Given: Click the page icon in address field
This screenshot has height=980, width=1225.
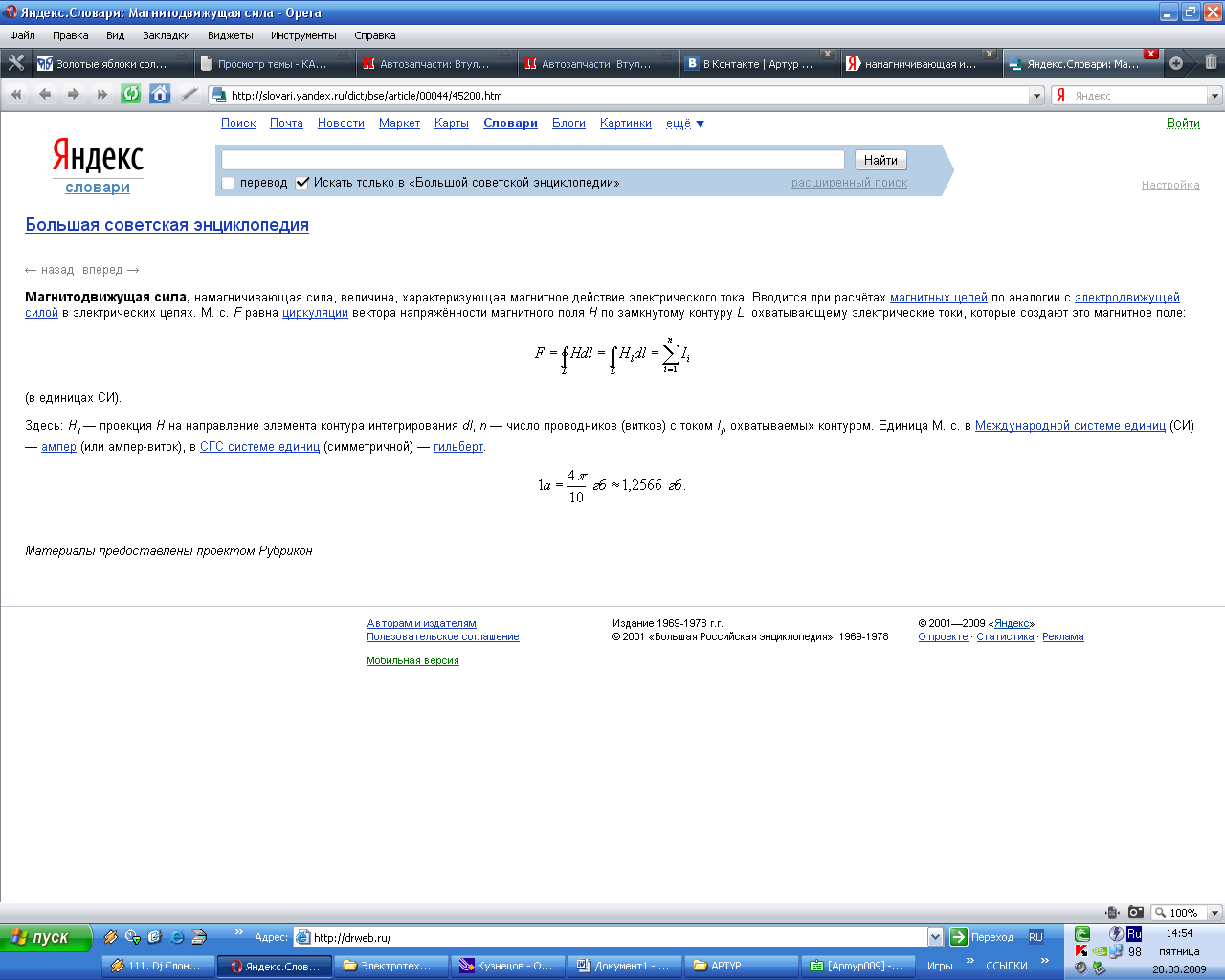Looking at the screenshot, I should tap(218, 95).
